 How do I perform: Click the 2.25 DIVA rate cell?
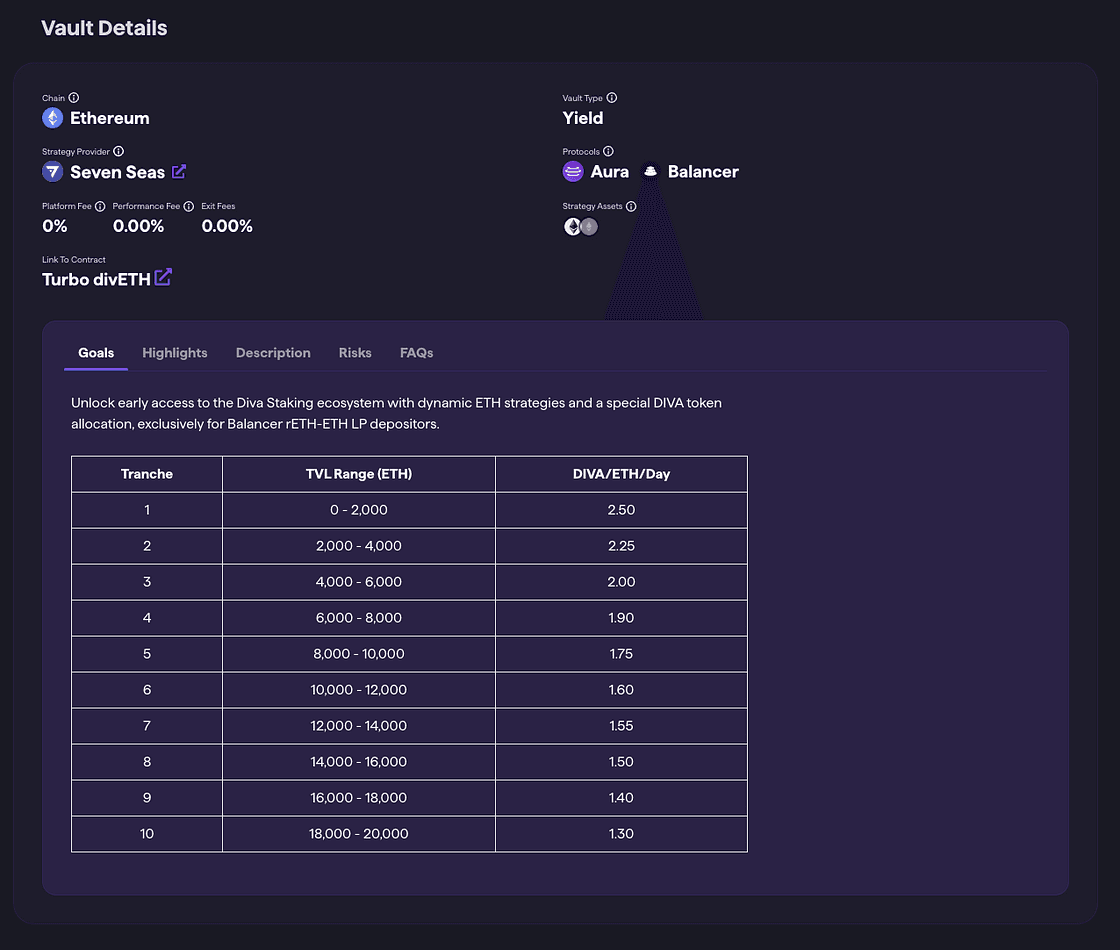point(621,546)
